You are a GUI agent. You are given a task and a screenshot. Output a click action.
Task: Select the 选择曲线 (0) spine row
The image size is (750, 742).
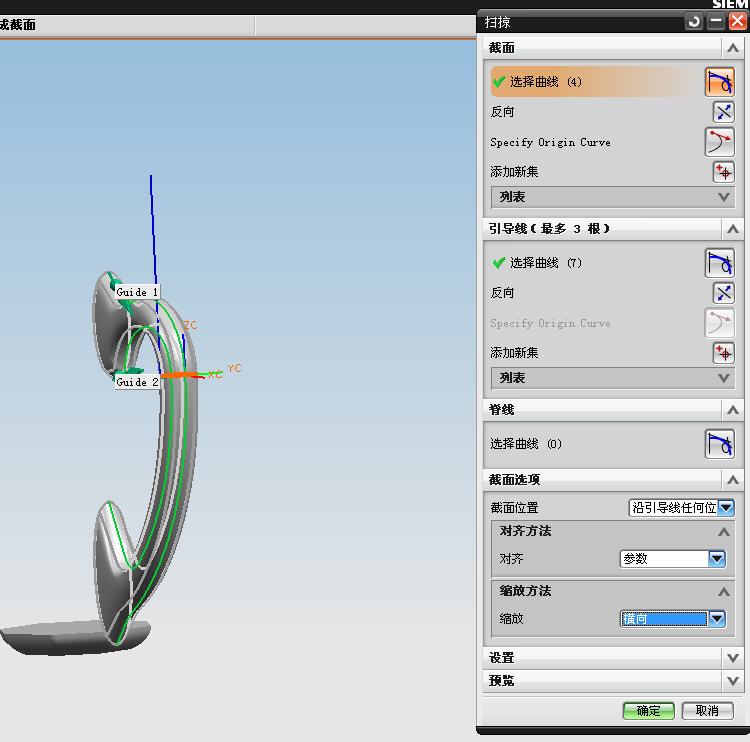point(596,444)
